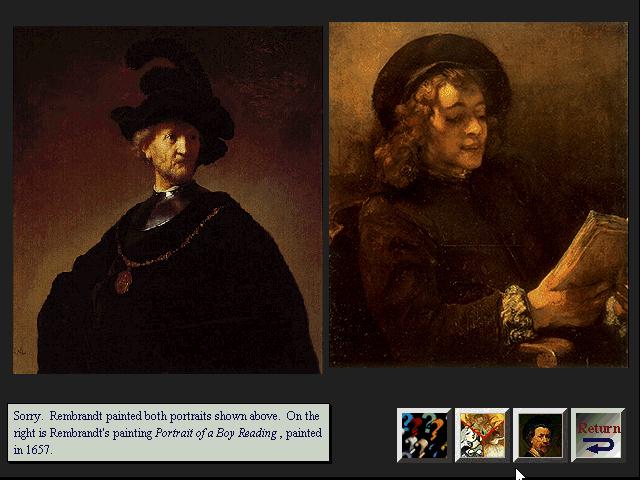Click the red "Return" word label
640x480 pixels.
pyautogui.click(x=599, y=428)
